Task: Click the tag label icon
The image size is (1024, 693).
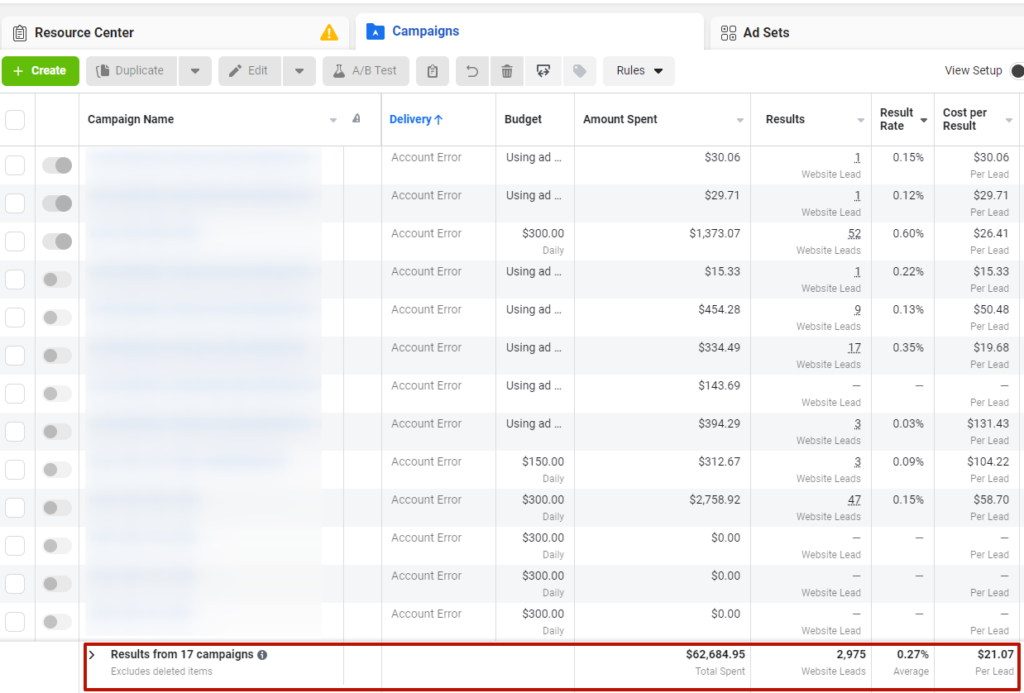Action: [579, 71]
